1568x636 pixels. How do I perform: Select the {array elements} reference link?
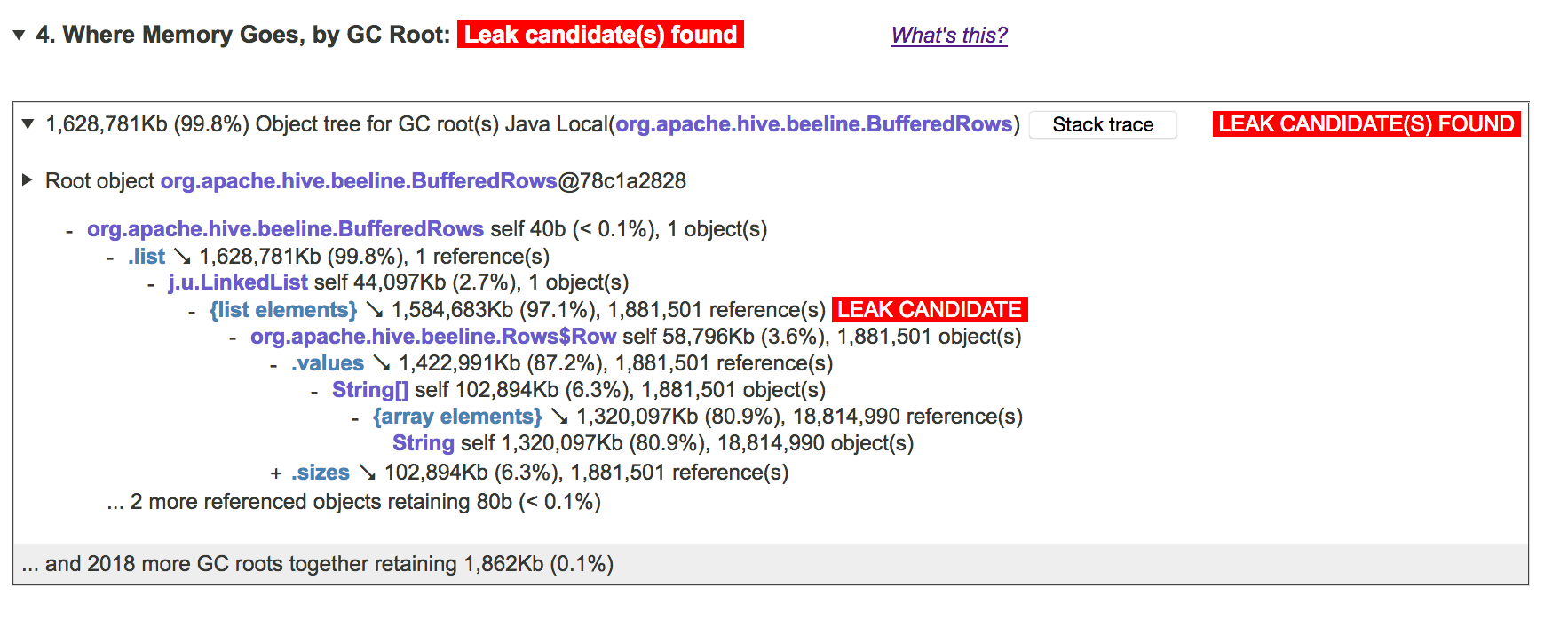(458, 417)
